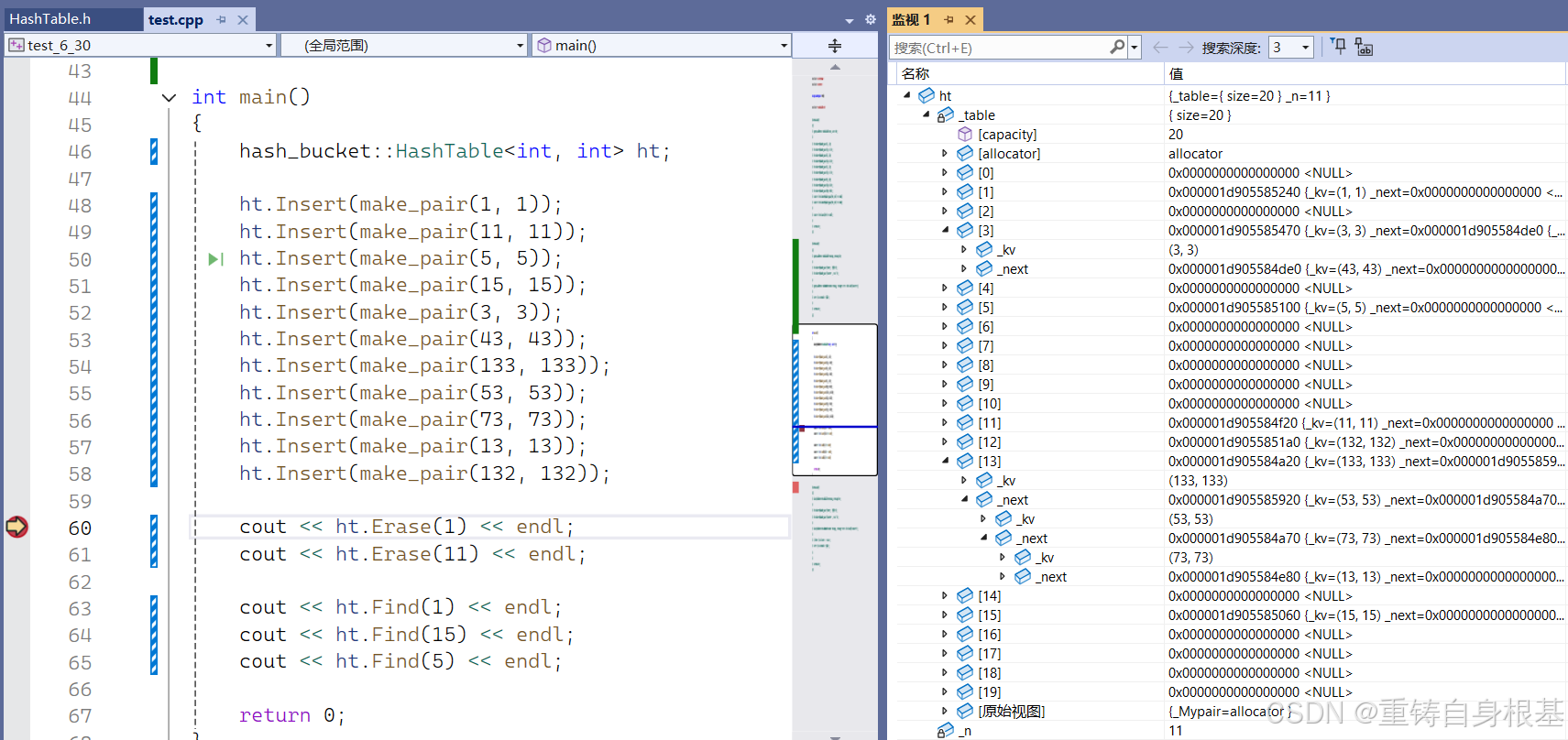Viewport: 1568px width, 740px height.
Task: Click line 60 in the code editor
Action: 490,527
